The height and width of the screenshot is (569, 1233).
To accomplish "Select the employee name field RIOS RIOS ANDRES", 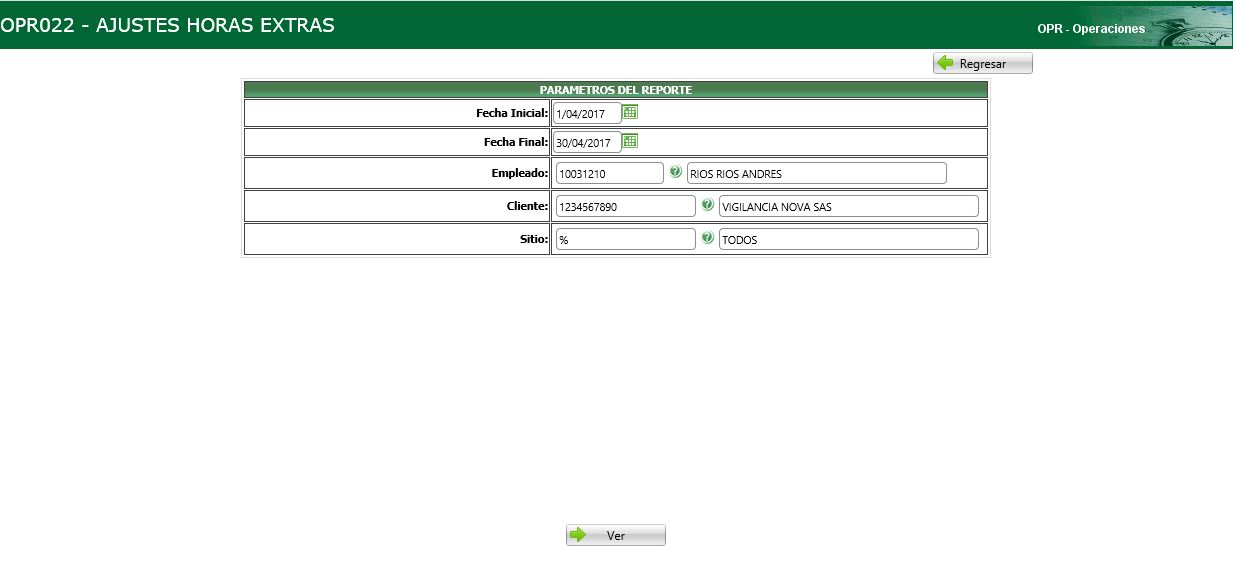I will click(x=816, y=174).
